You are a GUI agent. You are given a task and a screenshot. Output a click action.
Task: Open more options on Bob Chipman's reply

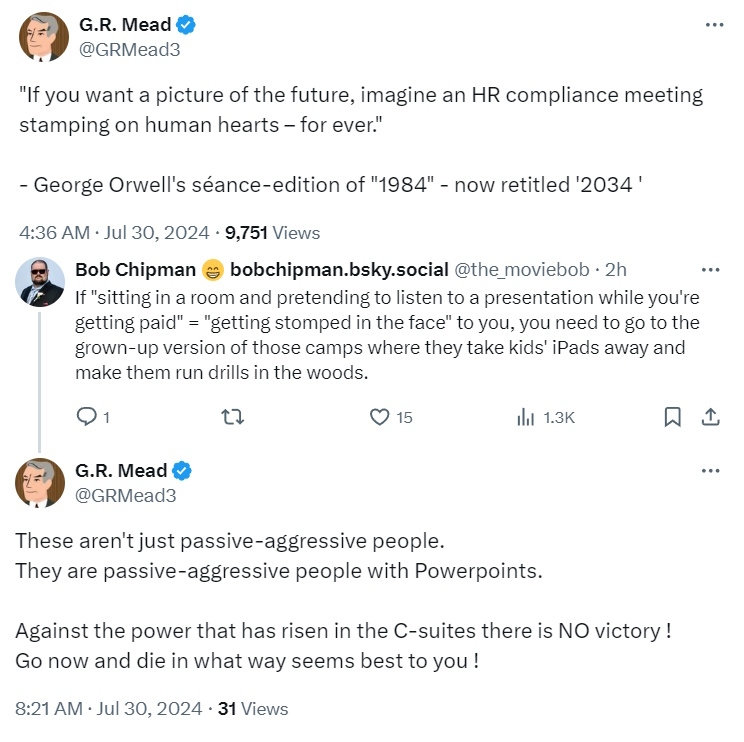tap(710, 270)
